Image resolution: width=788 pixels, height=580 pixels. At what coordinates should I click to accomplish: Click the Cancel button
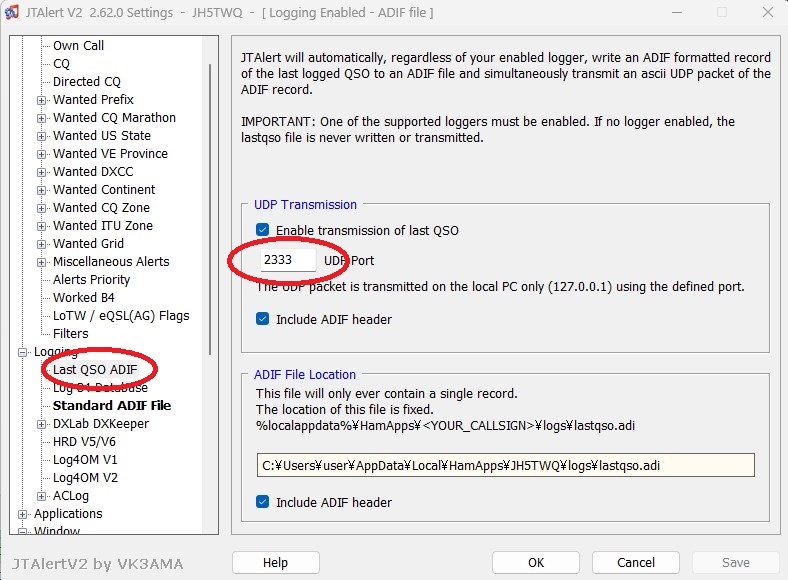pos(636,562)
